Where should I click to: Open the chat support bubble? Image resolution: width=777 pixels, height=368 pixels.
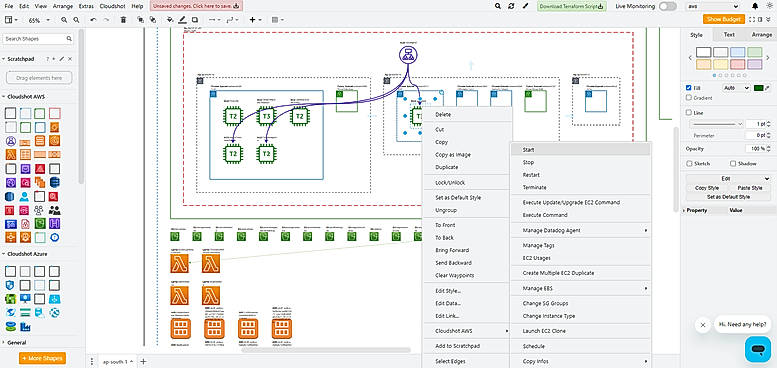click(758, 349)
